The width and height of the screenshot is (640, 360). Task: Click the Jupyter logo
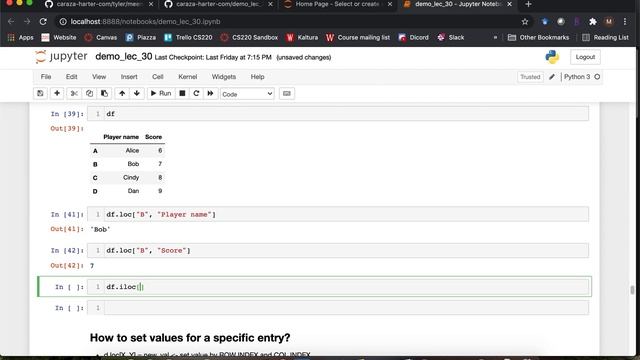pyautogui.click(x=61, y=57)
